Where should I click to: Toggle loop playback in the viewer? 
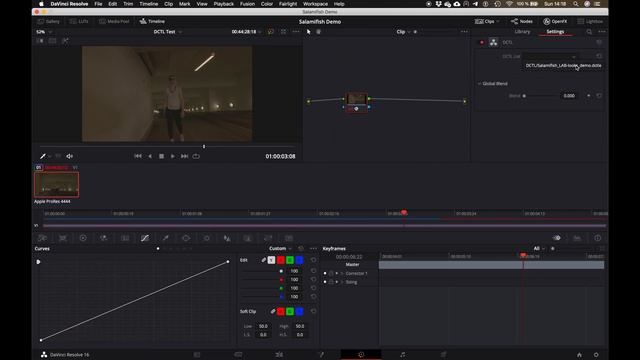pyautogui.click(x=196, y=156)
